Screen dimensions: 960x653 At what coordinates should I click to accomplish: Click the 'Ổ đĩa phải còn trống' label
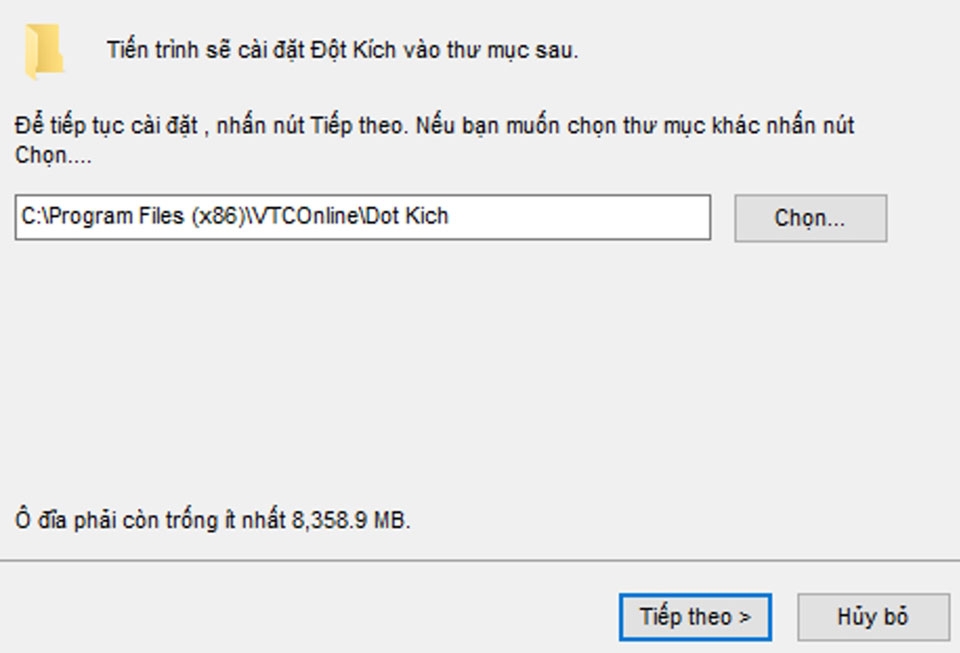(x=116, y=520)
